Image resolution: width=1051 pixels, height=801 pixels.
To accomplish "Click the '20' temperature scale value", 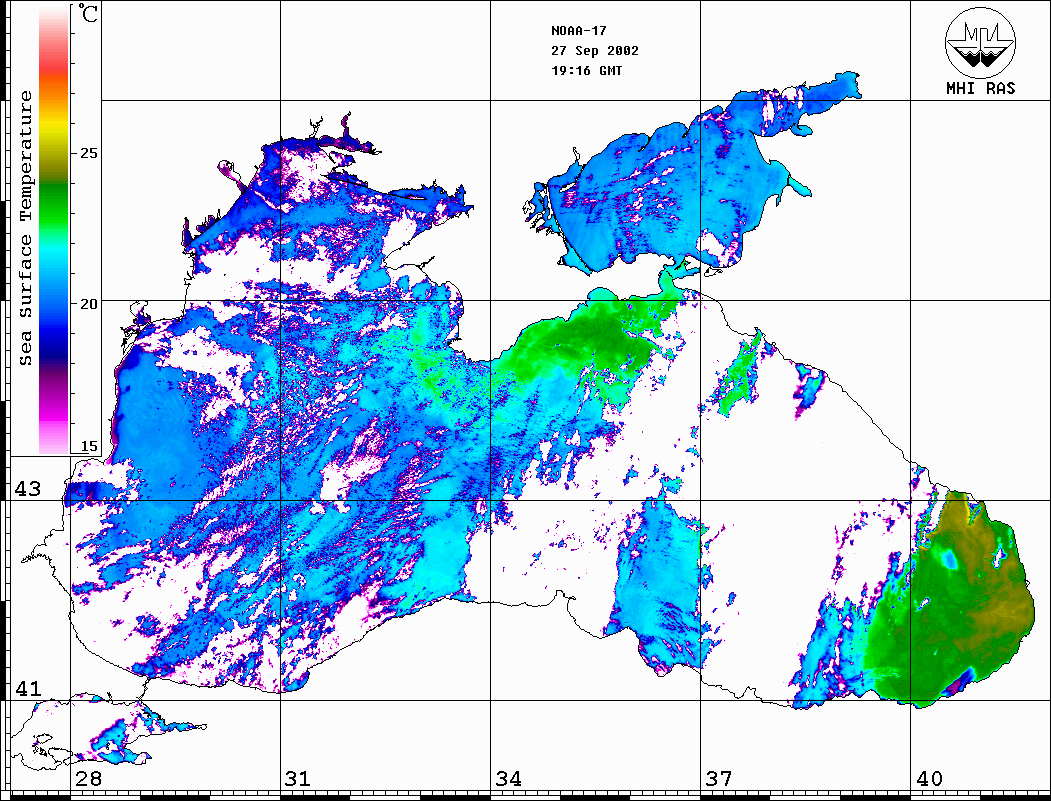I will 88,304.
